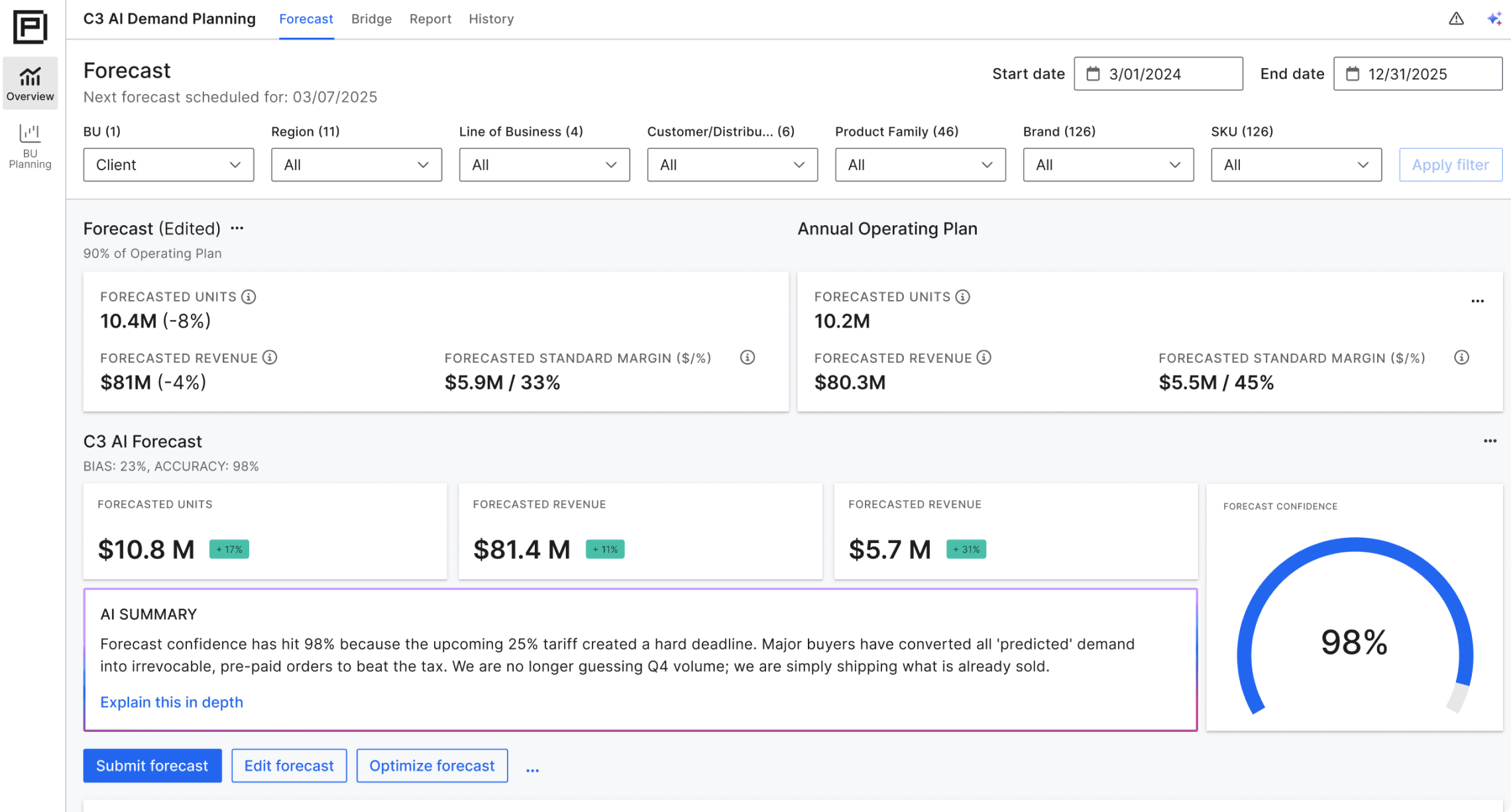The height and width of the screenshot is (812, 1511).
Task: Open the Brand dropdown
Action: [x=1109, y=165]
